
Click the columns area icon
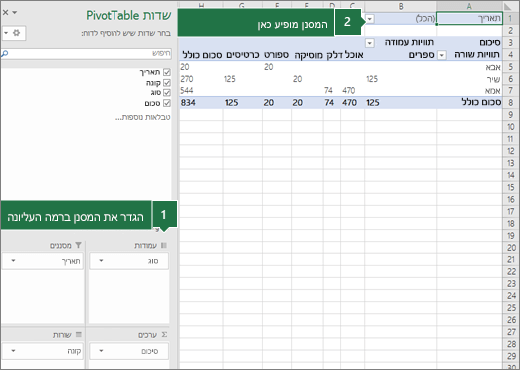pyautogui.click(x=164, y=245)
